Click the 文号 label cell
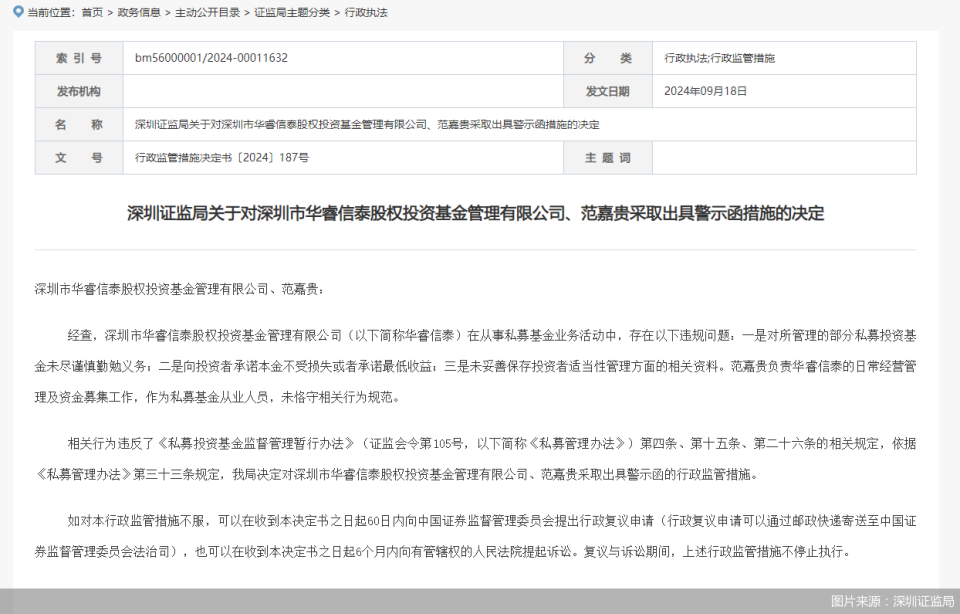Screen dimensions: 960x614 pyautogui.click(x=79, y=157)
